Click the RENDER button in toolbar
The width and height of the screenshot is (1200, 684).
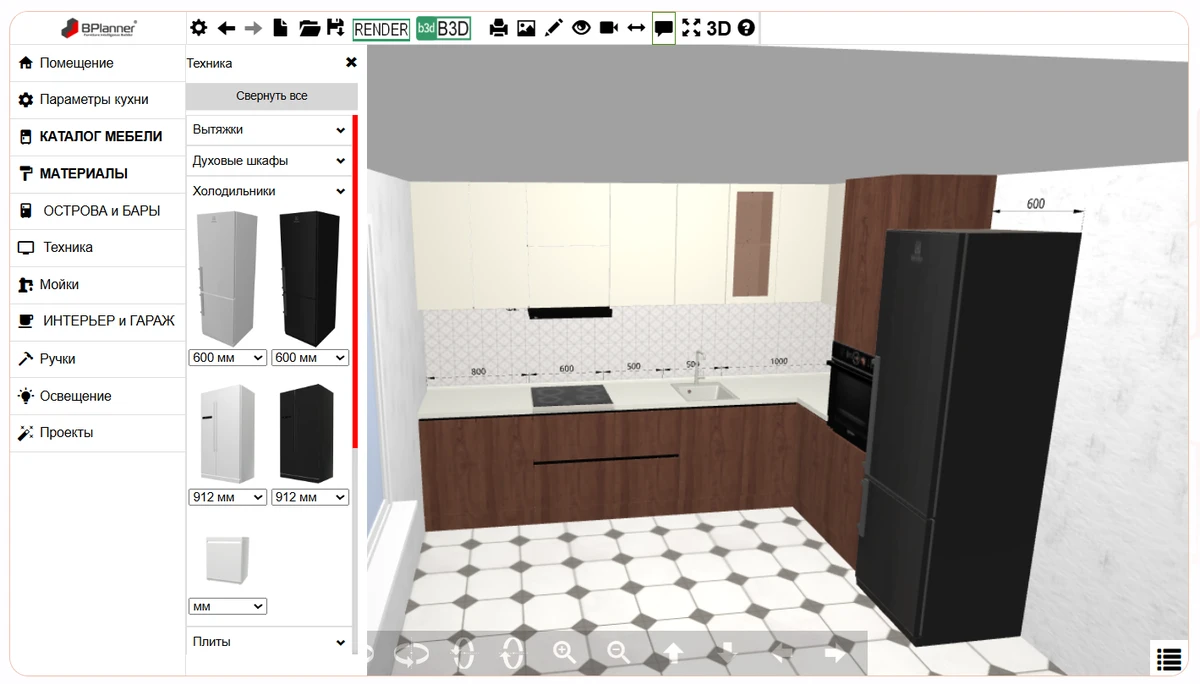[x=381, y=29]
